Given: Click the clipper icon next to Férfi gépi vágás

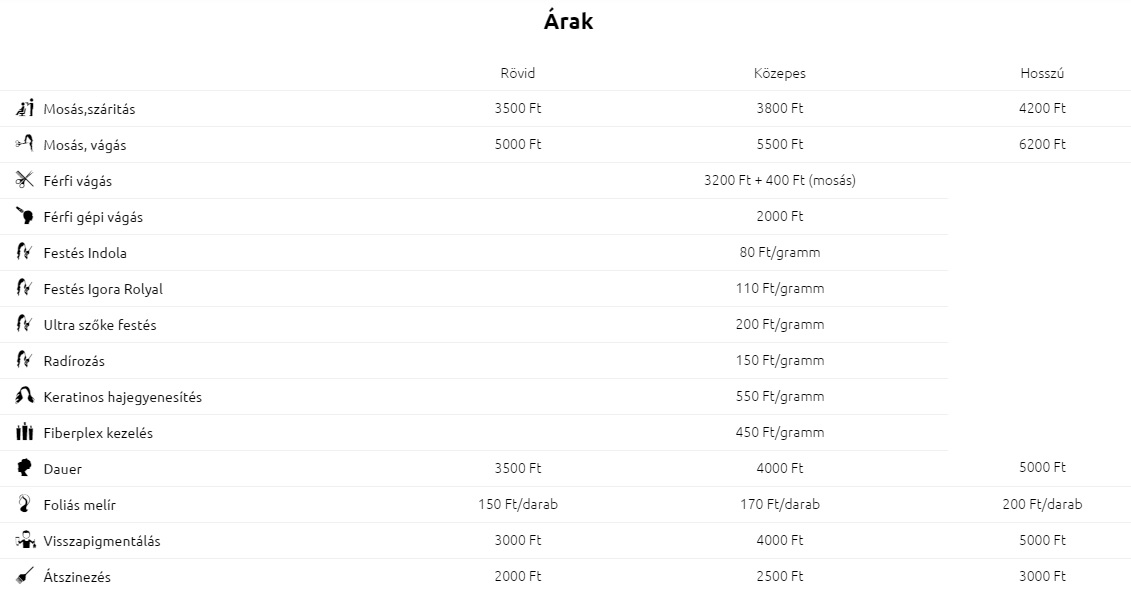Looking at the screenshot, I should (25, 217).
